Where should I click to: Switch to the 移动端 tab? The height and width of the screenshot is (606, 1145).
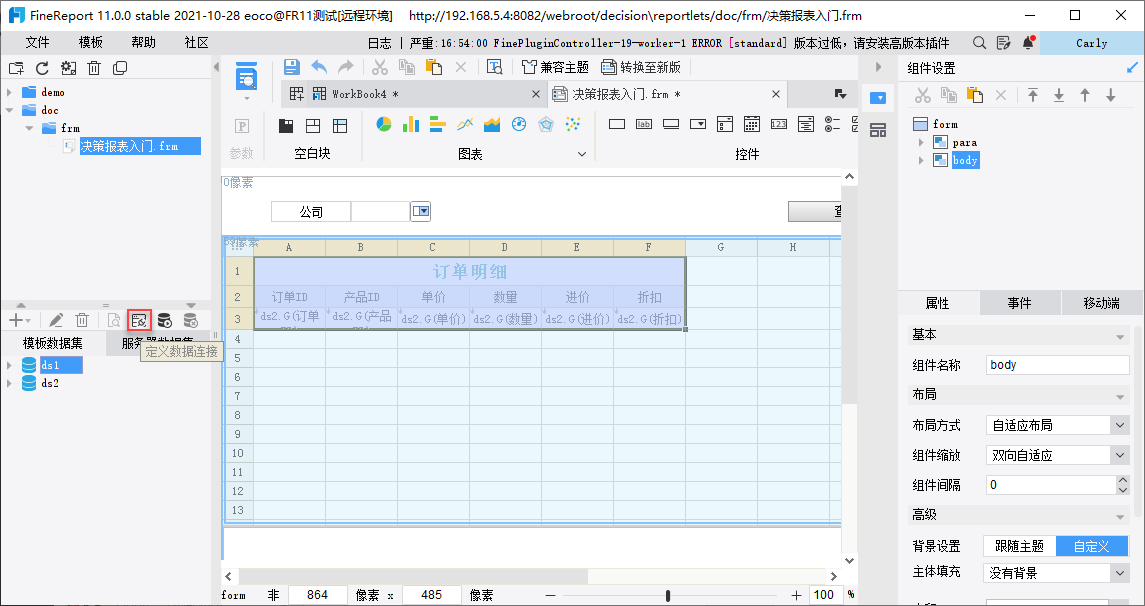coord(1101,303)
